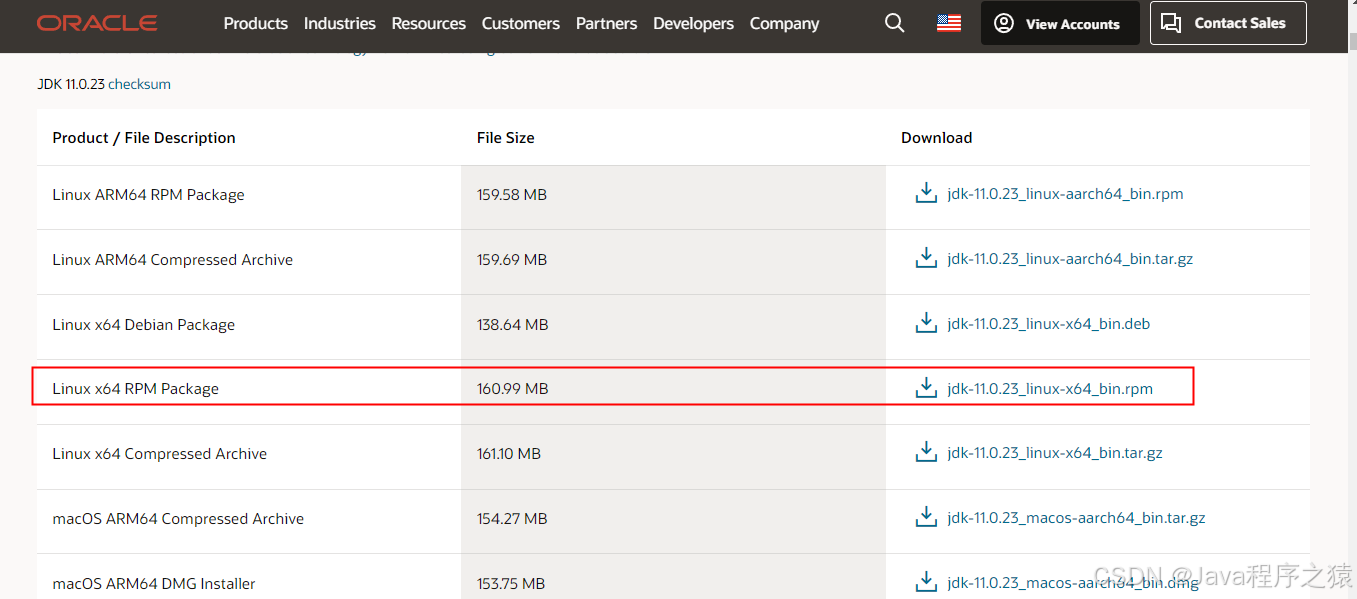Screen dimensions: 1357x599
Task: Open the Customers menu
Action: (521, 23)
